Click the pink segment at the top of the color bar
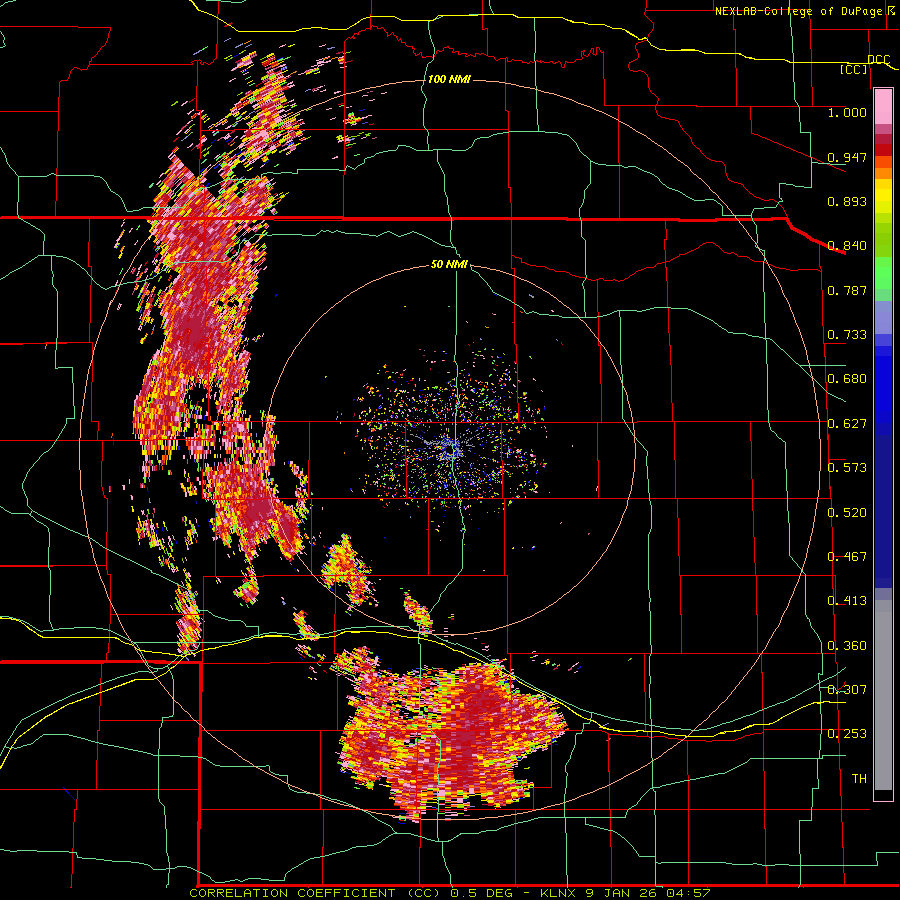The height and width of the screenshot is (900, 900). click(883, 107)
